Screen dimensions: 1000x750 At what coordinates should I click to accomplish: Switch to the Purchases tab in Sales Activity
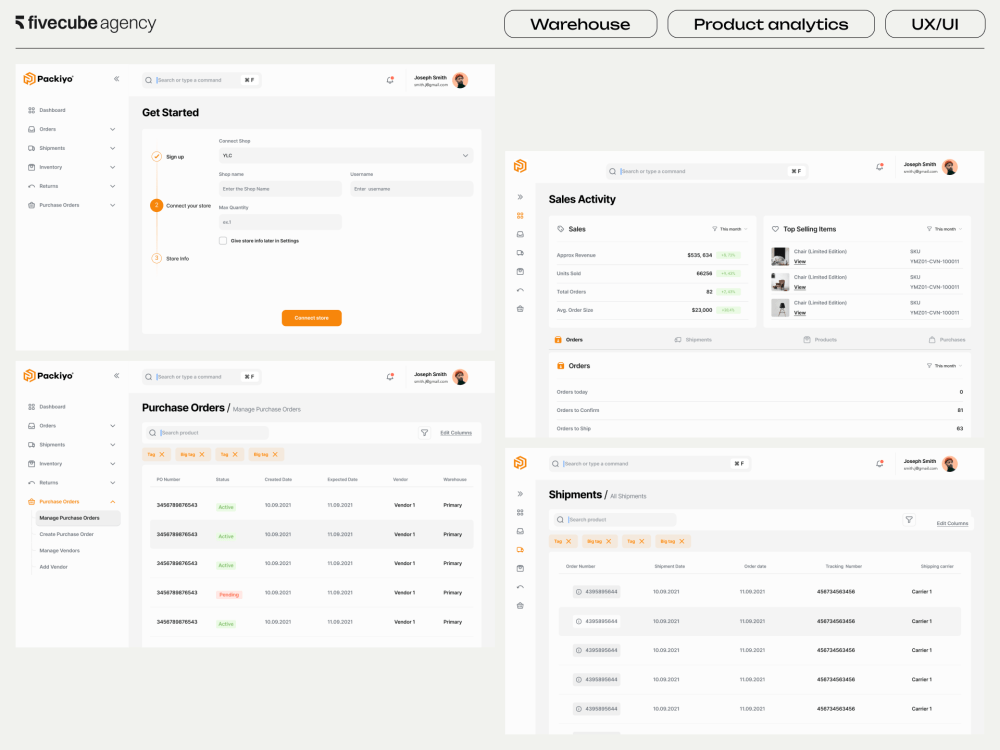pyautogui.click(x=947, y=340)
